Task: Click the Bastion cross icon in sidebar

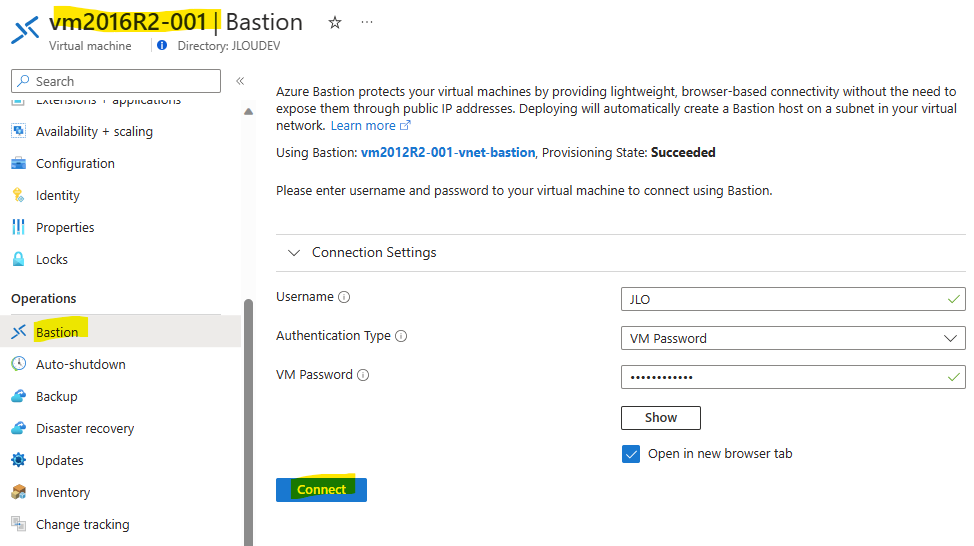Action: 19,332
